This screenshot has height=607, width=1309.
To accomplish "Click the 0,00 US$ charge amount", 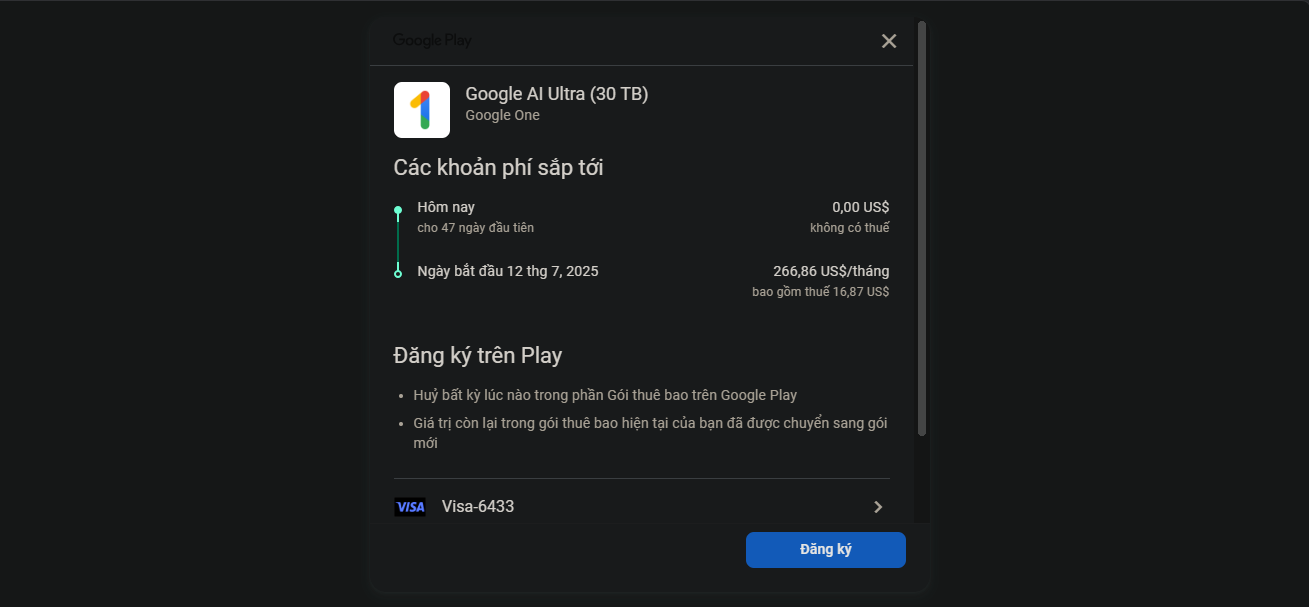I will coord(861,207).
